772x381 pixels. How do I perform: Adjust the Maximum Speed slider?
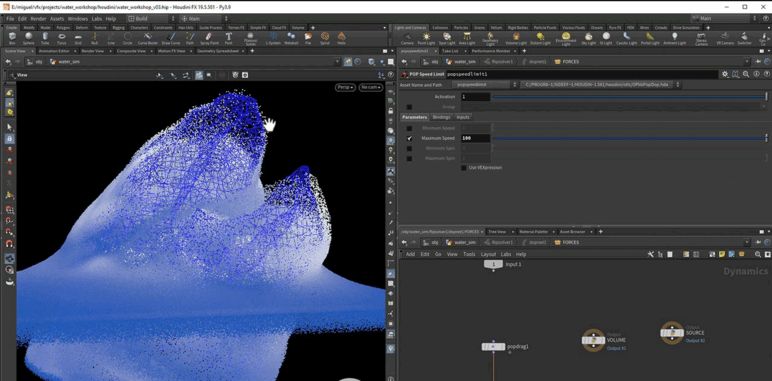click(x=629, y=138)
